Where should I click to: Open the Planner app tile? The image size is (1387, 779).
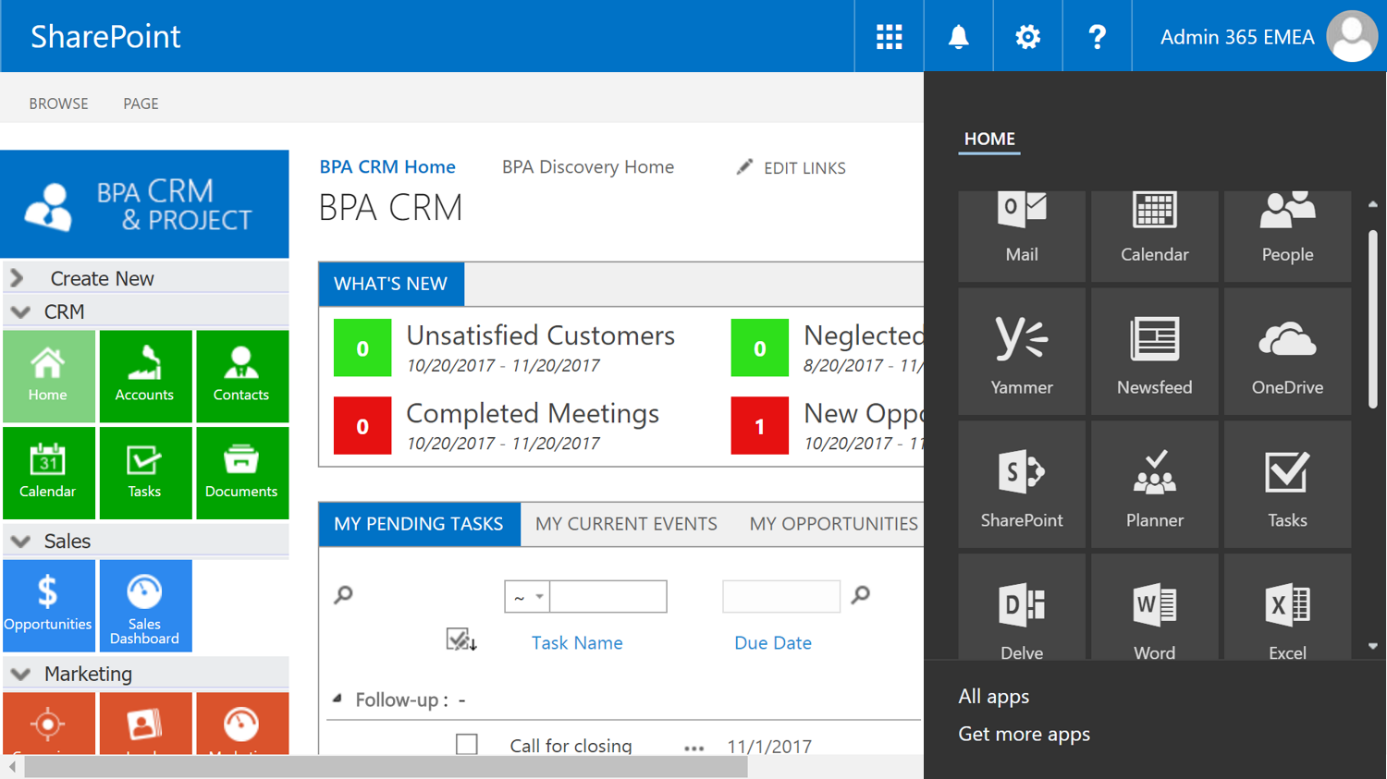point(1154,485)
